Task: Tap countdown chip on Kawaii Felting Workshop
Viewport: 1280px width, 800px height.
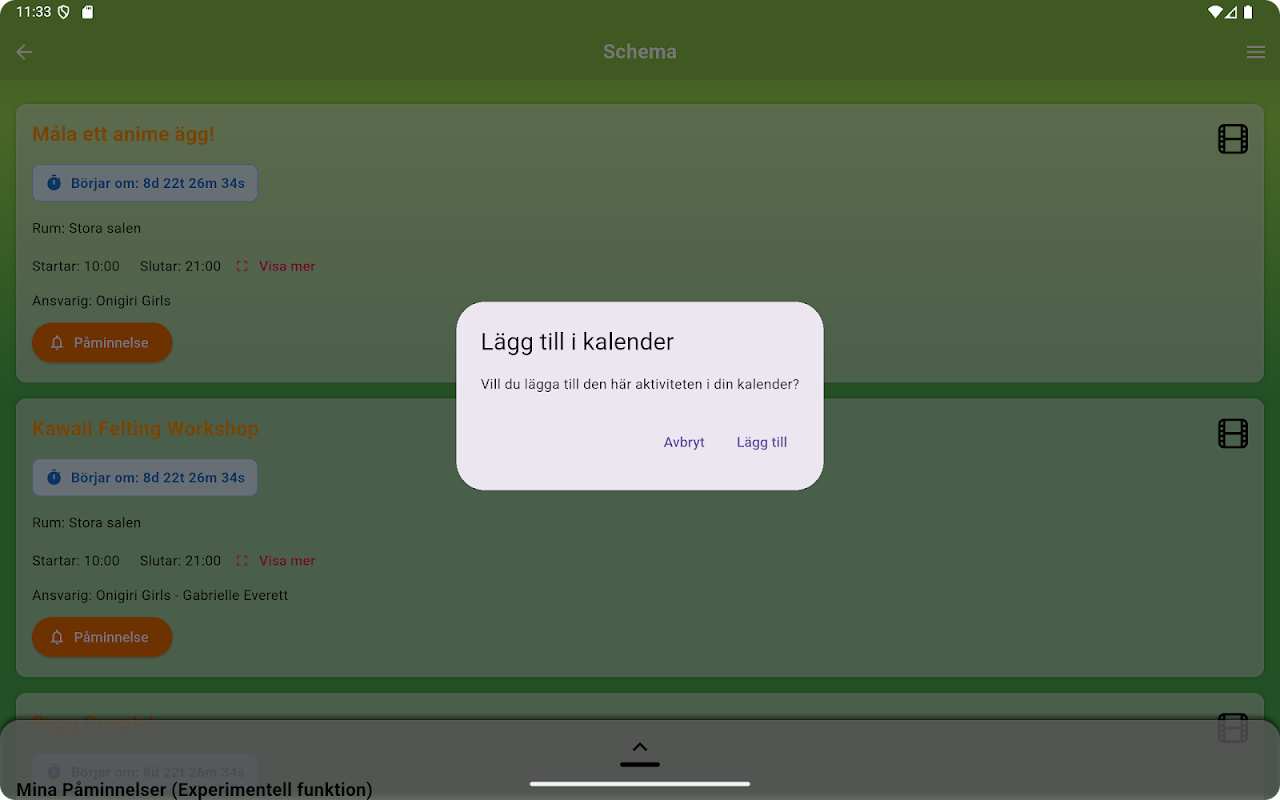Action: coord(145,477)
